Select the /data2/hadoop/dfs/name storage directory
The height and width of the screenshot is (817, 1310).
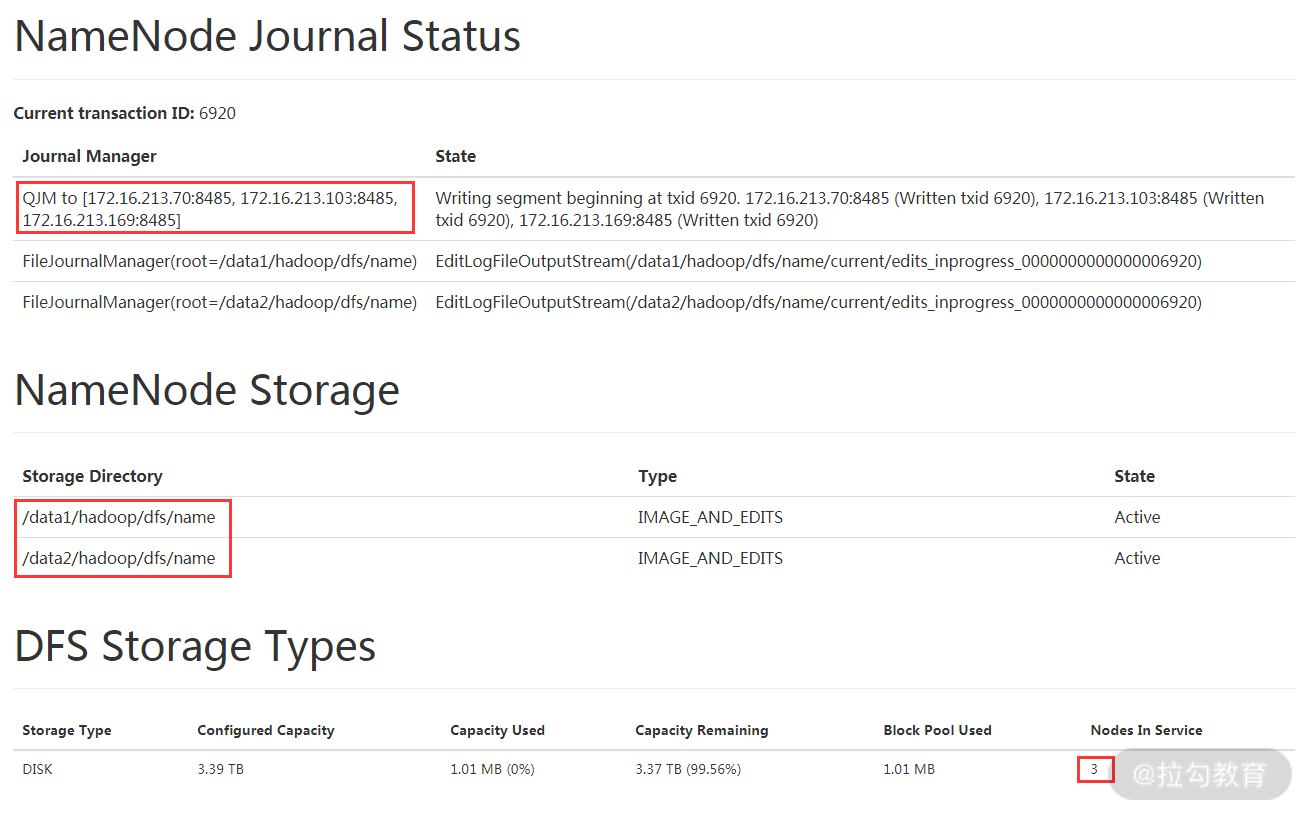119,558
